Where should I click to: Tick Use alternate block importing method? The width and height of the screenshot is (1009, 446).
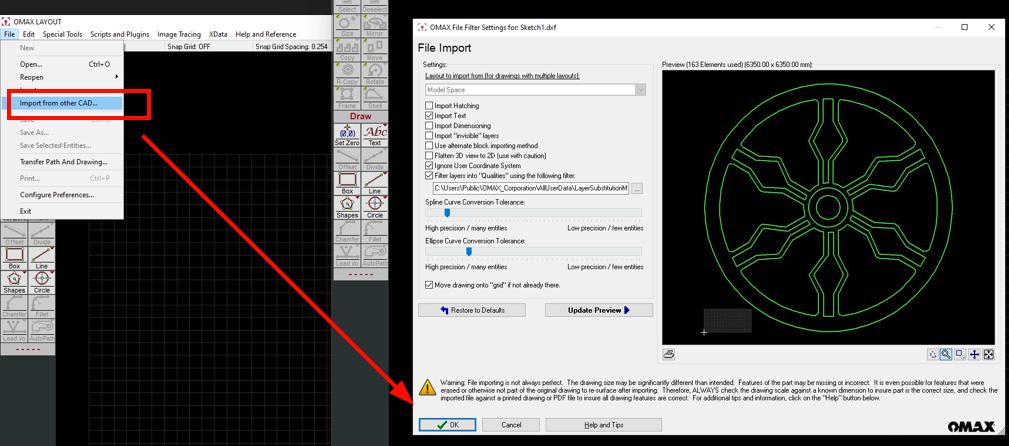click(x=429, y=145)
